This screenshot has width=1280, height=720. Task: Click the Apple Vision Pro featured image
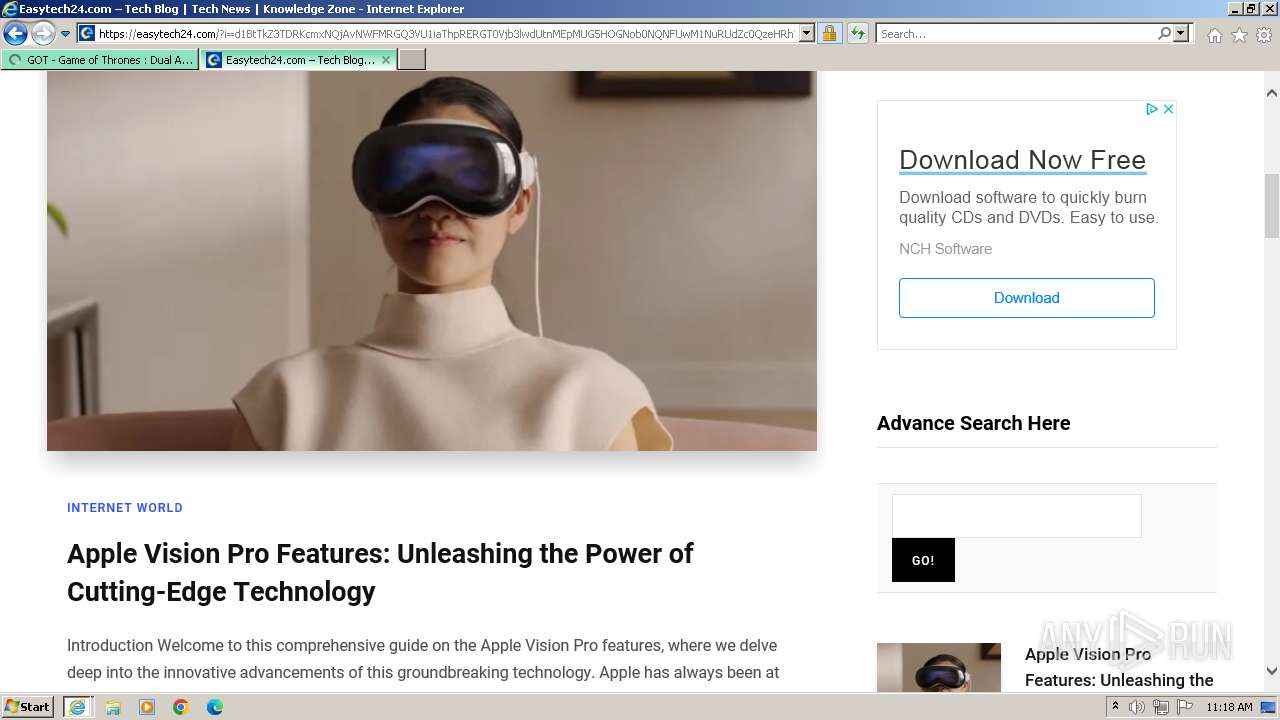coord(432,260)
